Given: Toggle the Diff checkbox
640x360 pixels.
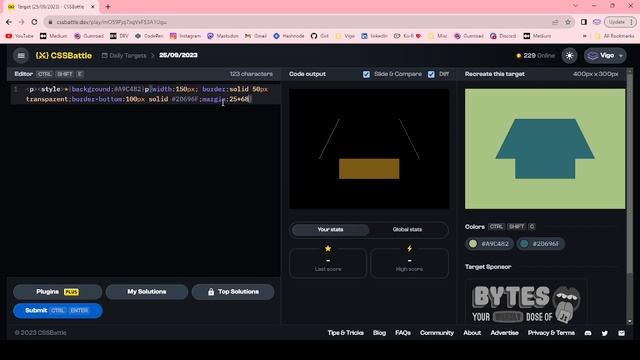Looking at the screenshot, I should (x=431, y=74).
